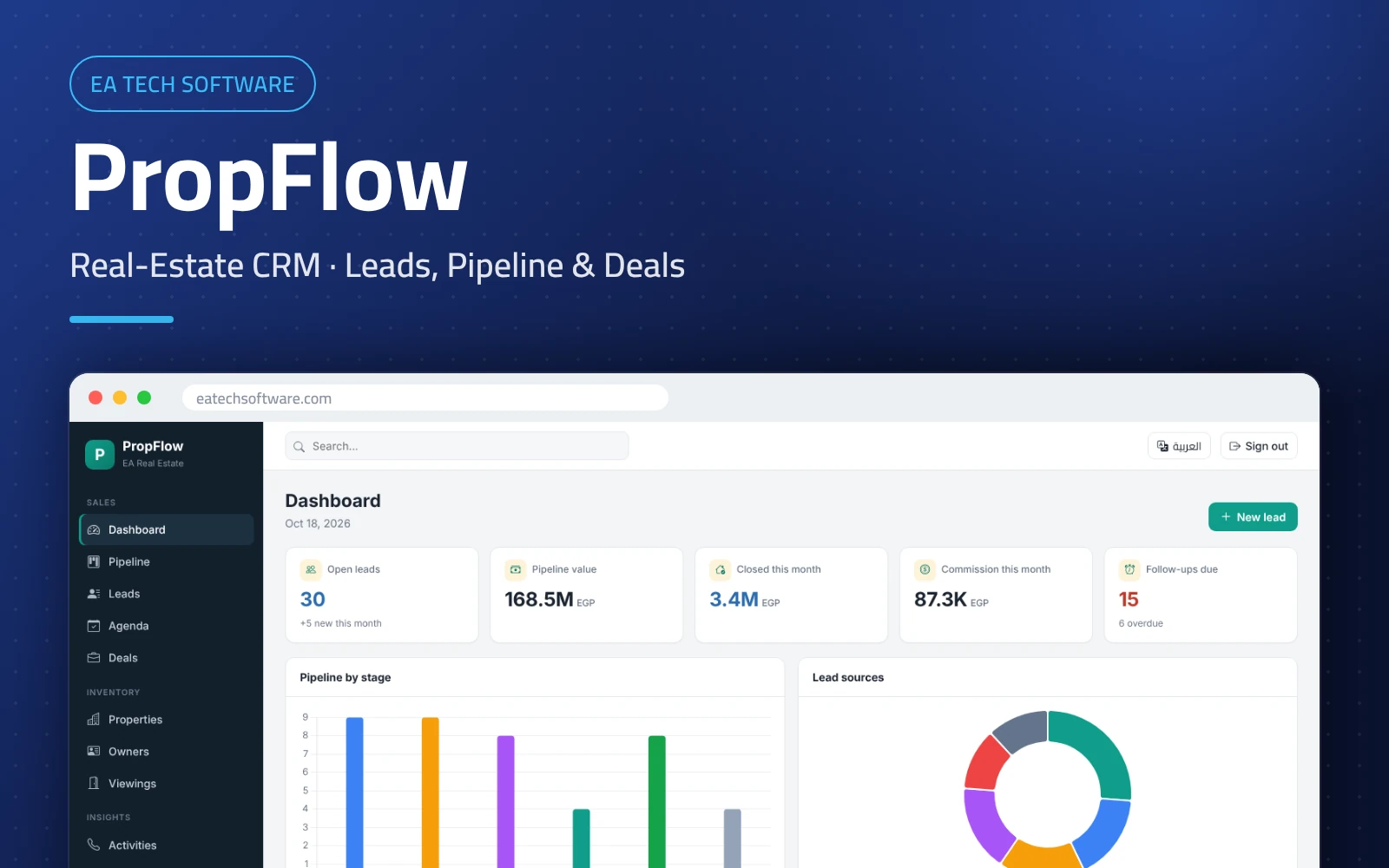Click into the Search field

(457, 446)
